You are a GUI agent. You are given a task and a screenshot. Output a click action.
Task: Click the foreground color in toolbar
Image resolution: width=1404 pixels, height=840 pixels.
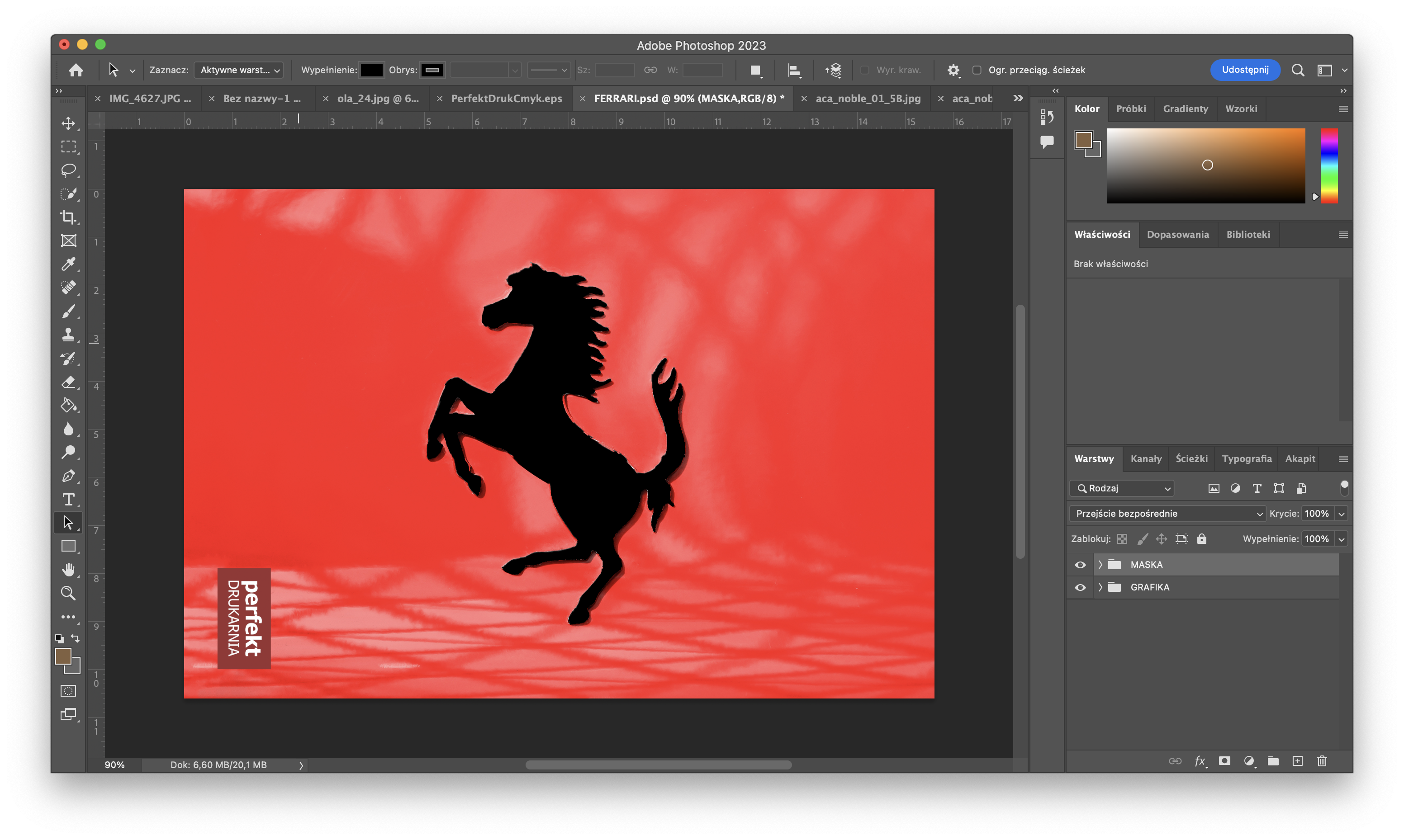click(x=63, y=656)
